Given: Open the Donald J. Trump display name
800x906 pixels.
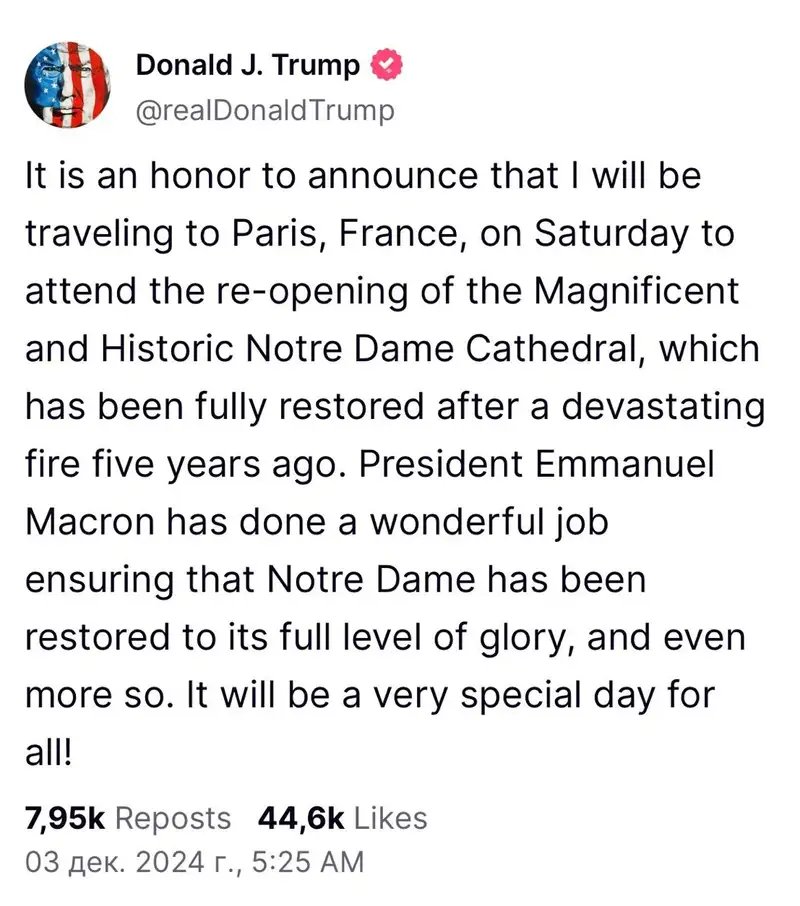Looking at the screenshot, I should click(247, 67).
